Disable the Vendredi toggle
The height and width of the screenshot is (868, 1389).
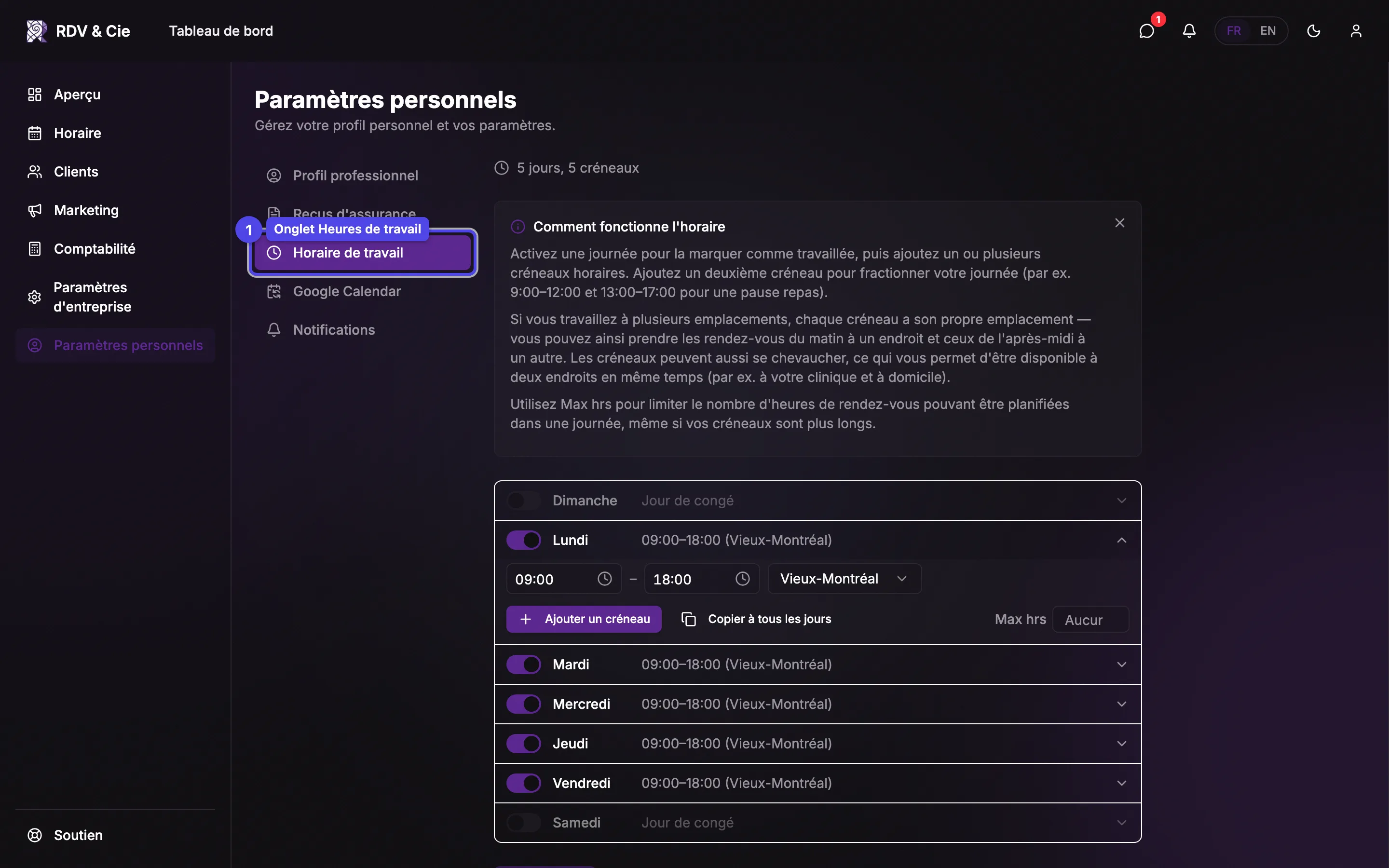523,783
